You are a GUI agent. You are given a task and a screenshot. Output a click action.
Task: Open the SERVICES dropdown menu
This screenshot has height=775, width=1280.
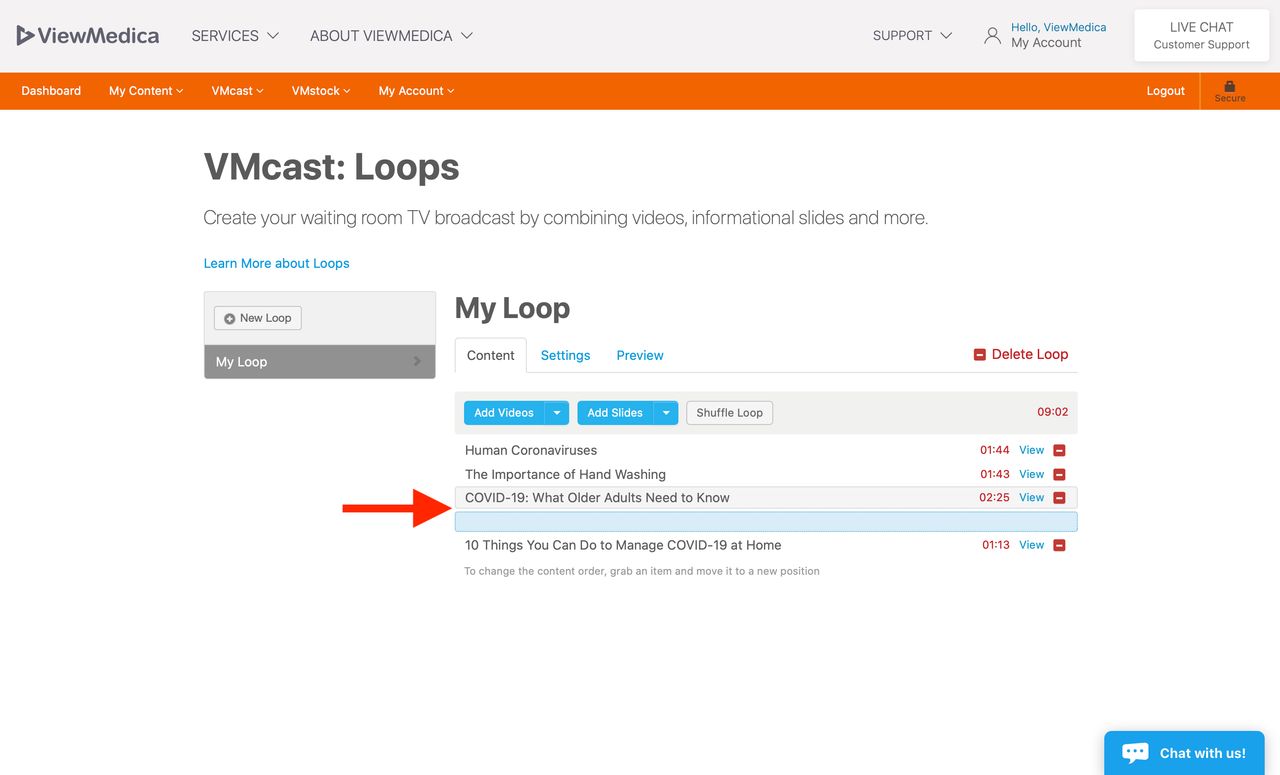pos(235,36)
